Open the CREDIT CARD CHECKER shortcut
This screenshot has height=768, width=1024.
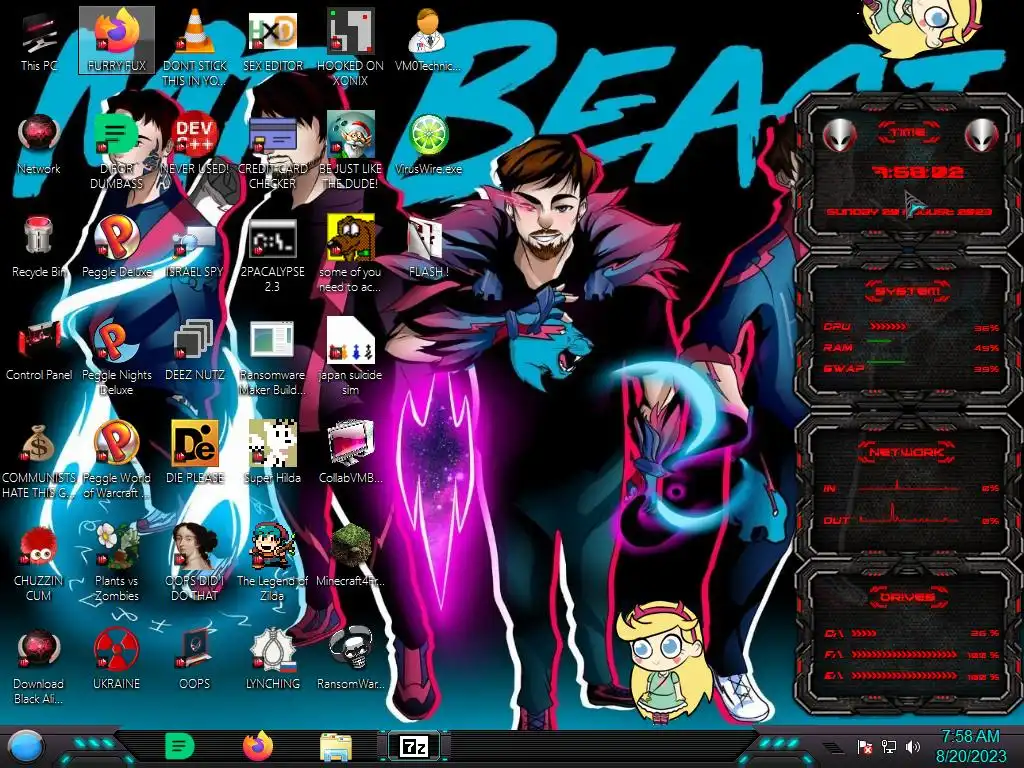[x=272, y=152]
